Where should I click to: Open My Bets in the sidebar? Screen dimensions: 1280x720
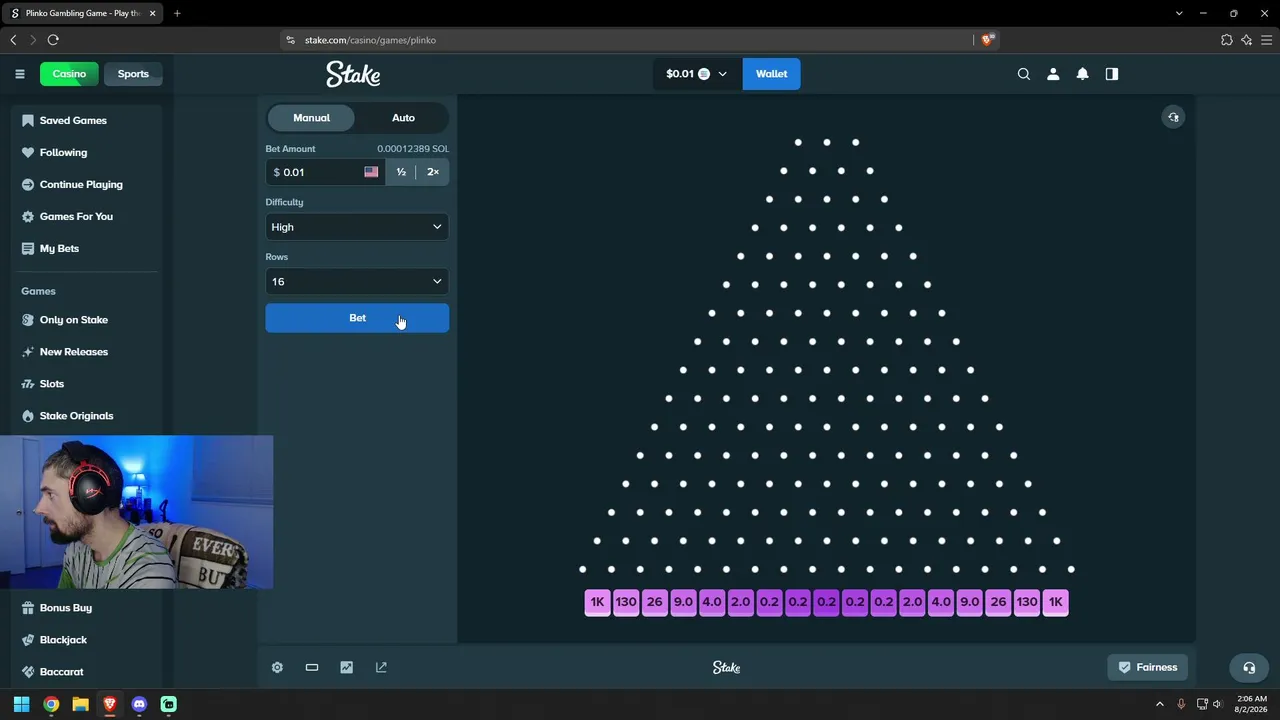[59, 248]
